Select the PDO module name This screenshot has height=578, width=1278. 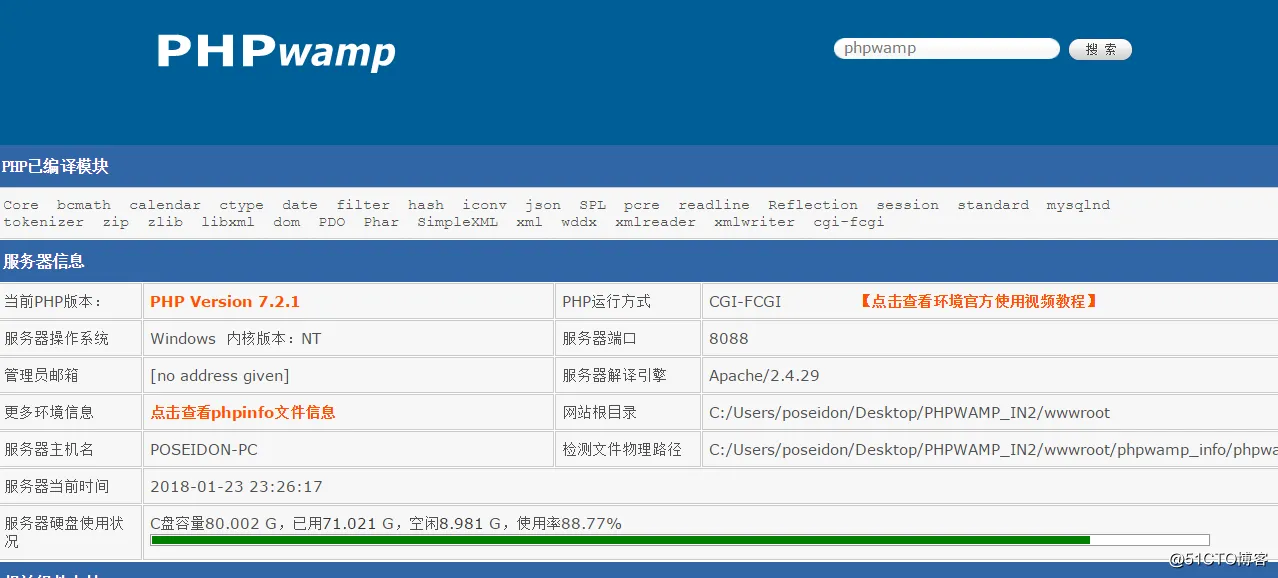tap(332, 222)
